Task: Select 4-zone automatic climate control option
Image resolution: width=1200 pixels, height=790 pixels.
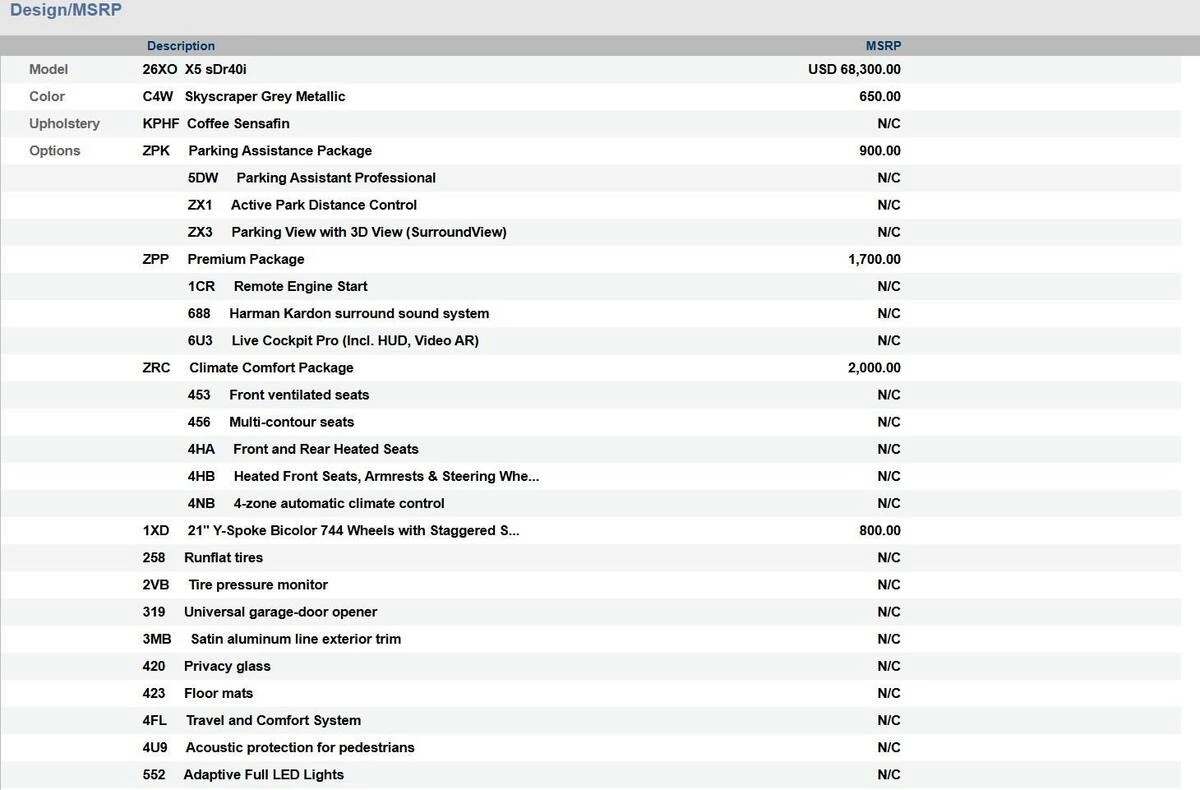Action: tap(338, 504)
